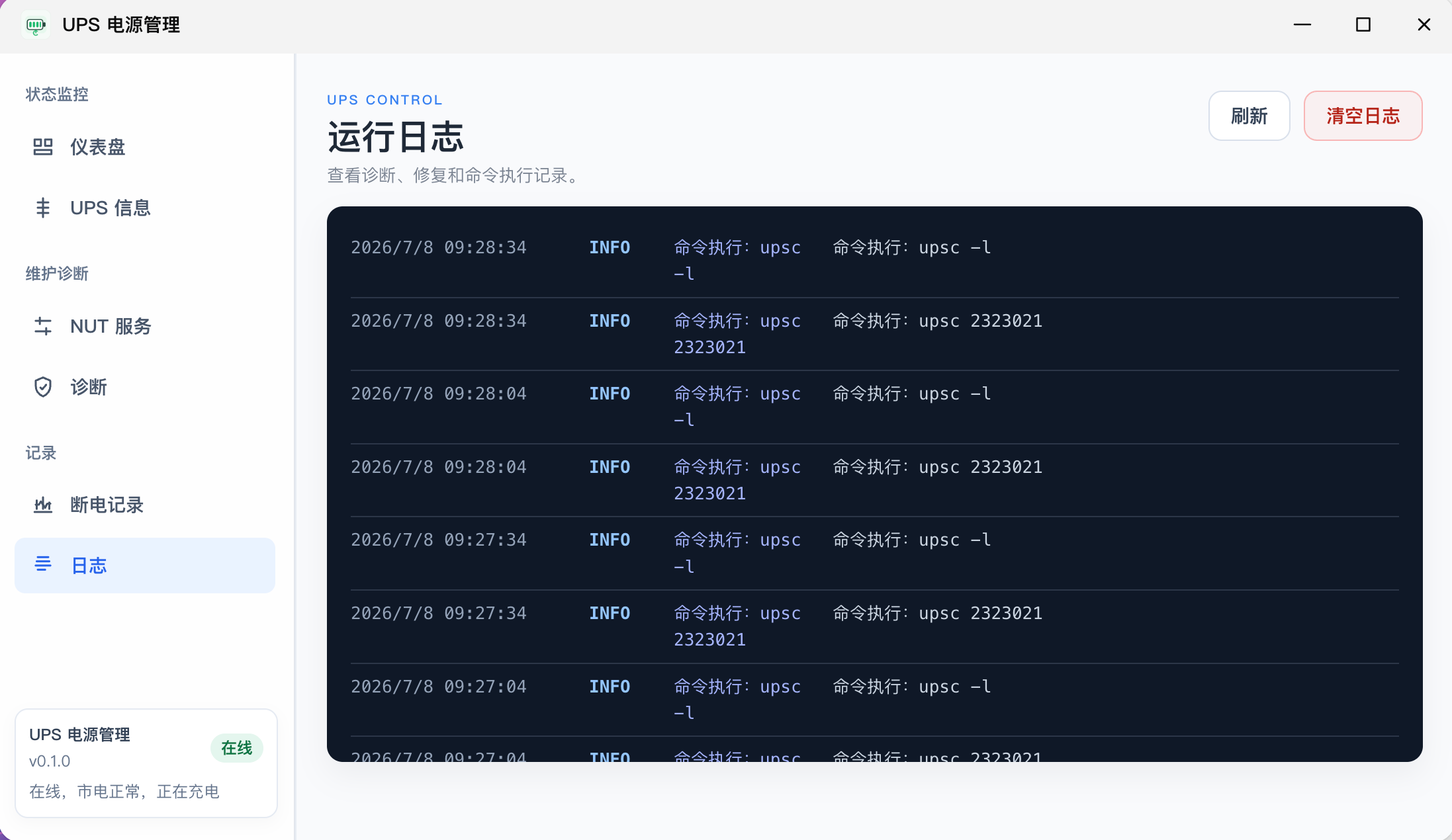Click the shield check icon beside 诊断
1452x840 pixels.
[43, 387]
